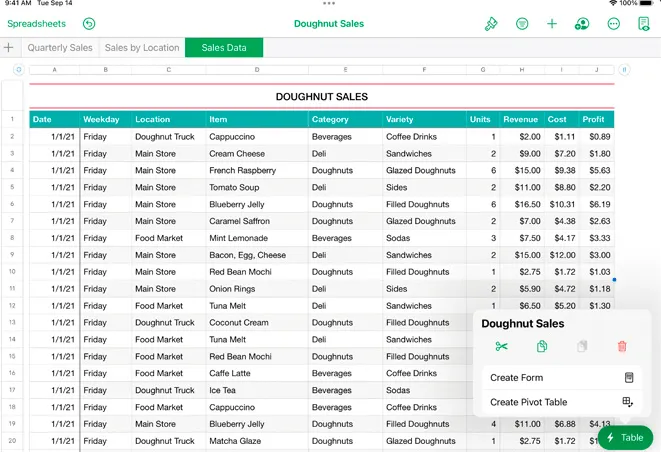Screen dimensions: 661x452
Task: Delete the table with the red trash icon
Action: tap(622, 347)
